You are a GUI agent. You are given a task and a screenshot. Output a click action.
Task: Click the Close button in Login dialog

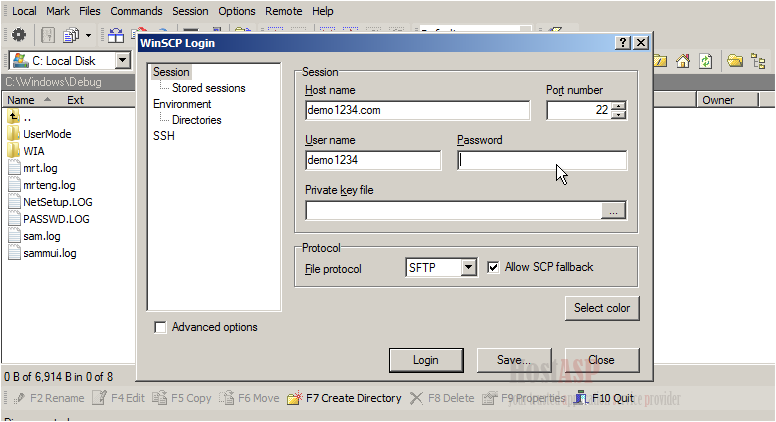click(602, 360)
